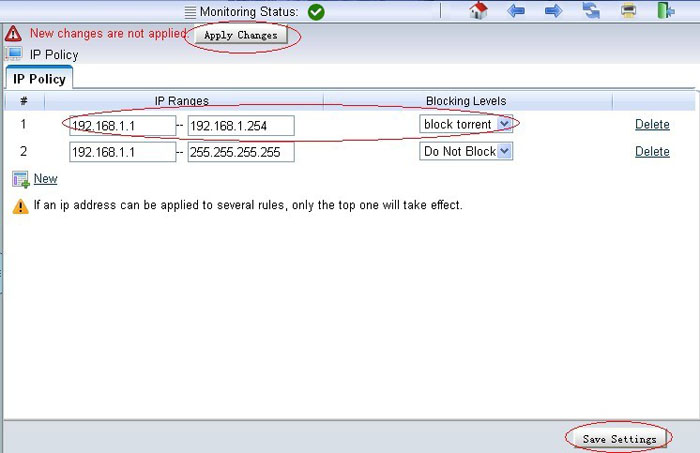Click the only-the-top-rule-takes-effect note text
Image resolution: width=700 pixels, height=453 pixels.
point(248,205)
